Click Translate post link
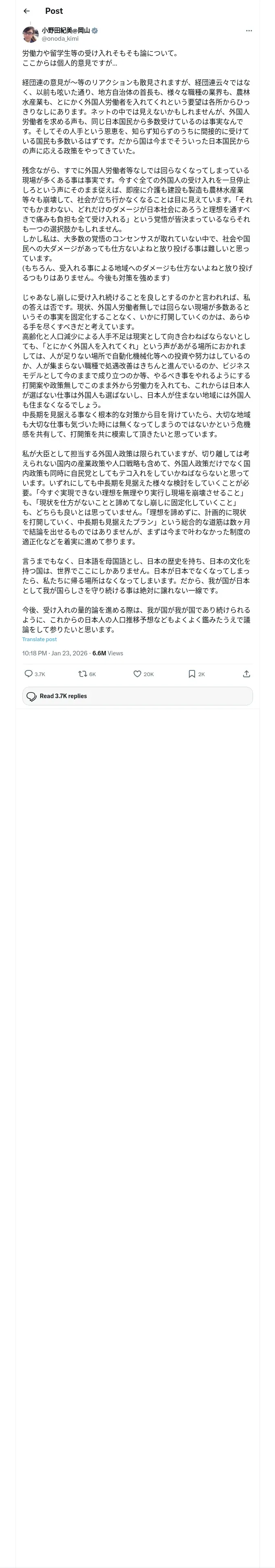 (x=39, y=639)
